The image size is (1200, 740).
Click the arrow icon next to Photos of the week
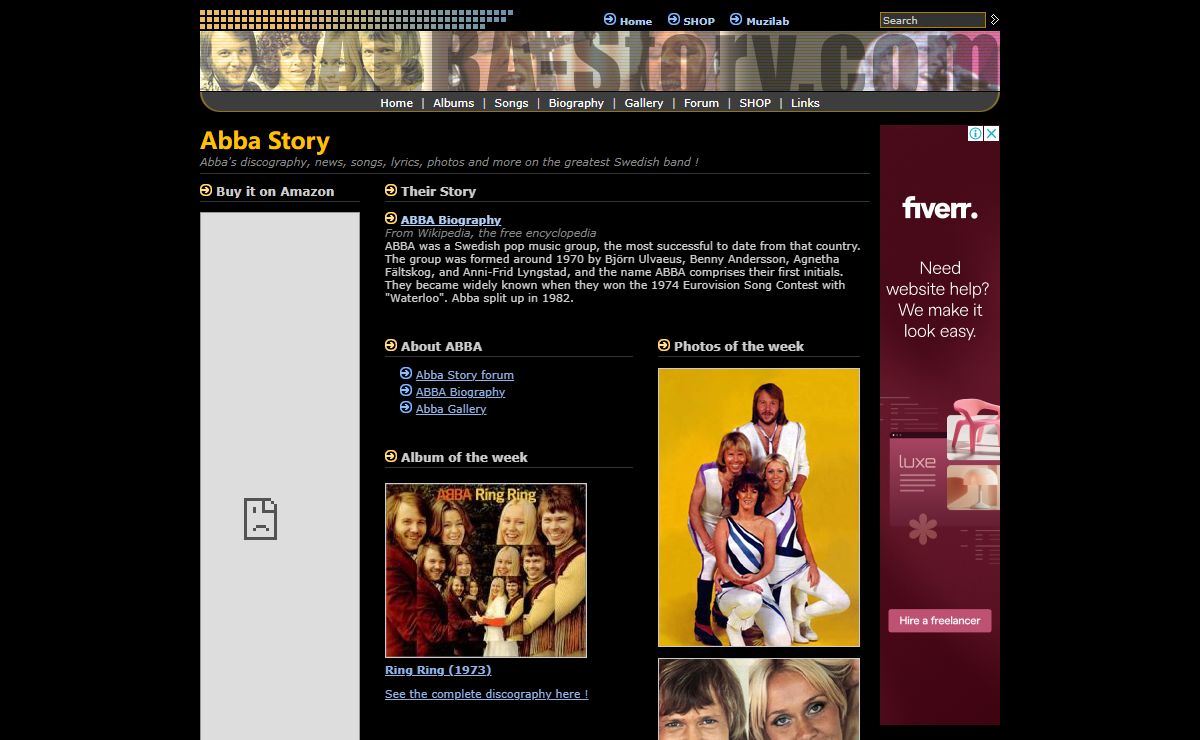coord(664,345)
